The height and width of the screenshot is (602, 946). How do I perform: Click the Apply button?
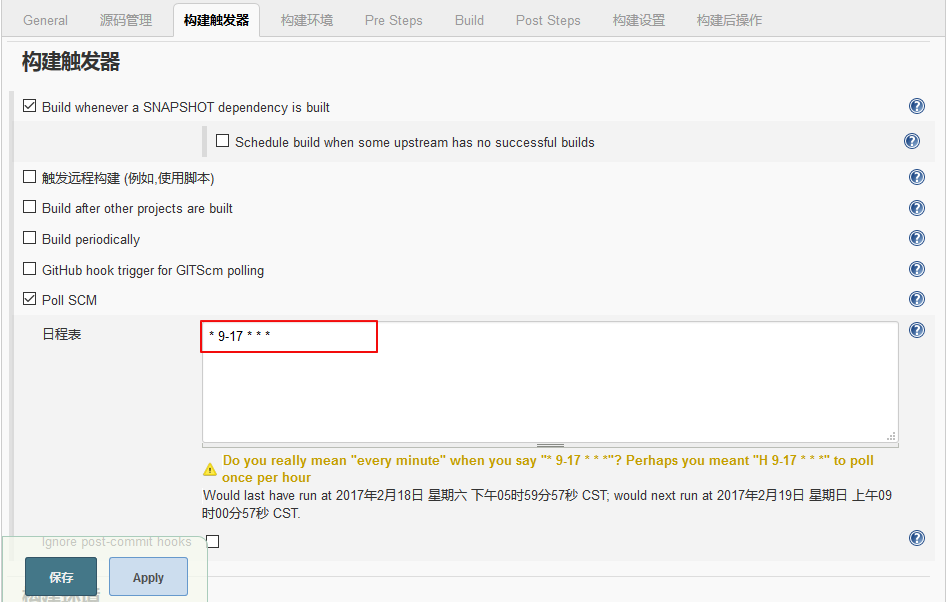tap(148, 577)
